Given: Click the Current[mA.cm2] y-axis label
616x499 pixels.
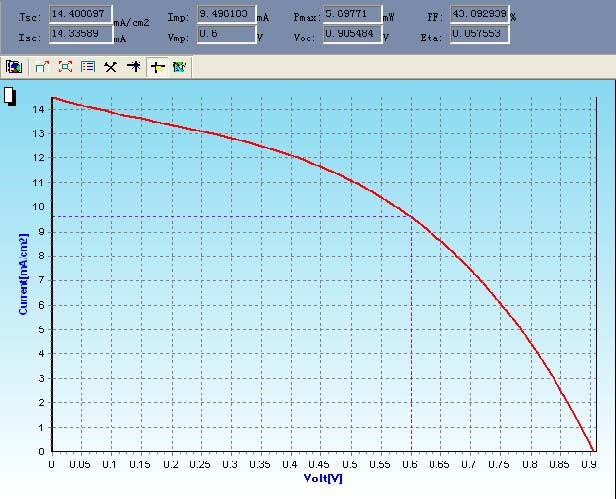Looking at the screenshot, I should (23, 273).
